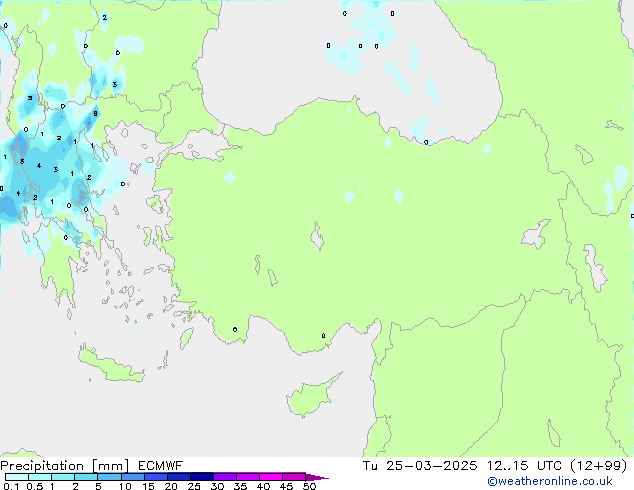634x490 pixels.
Task: Click the island of Crete
Action: (111, 364)
